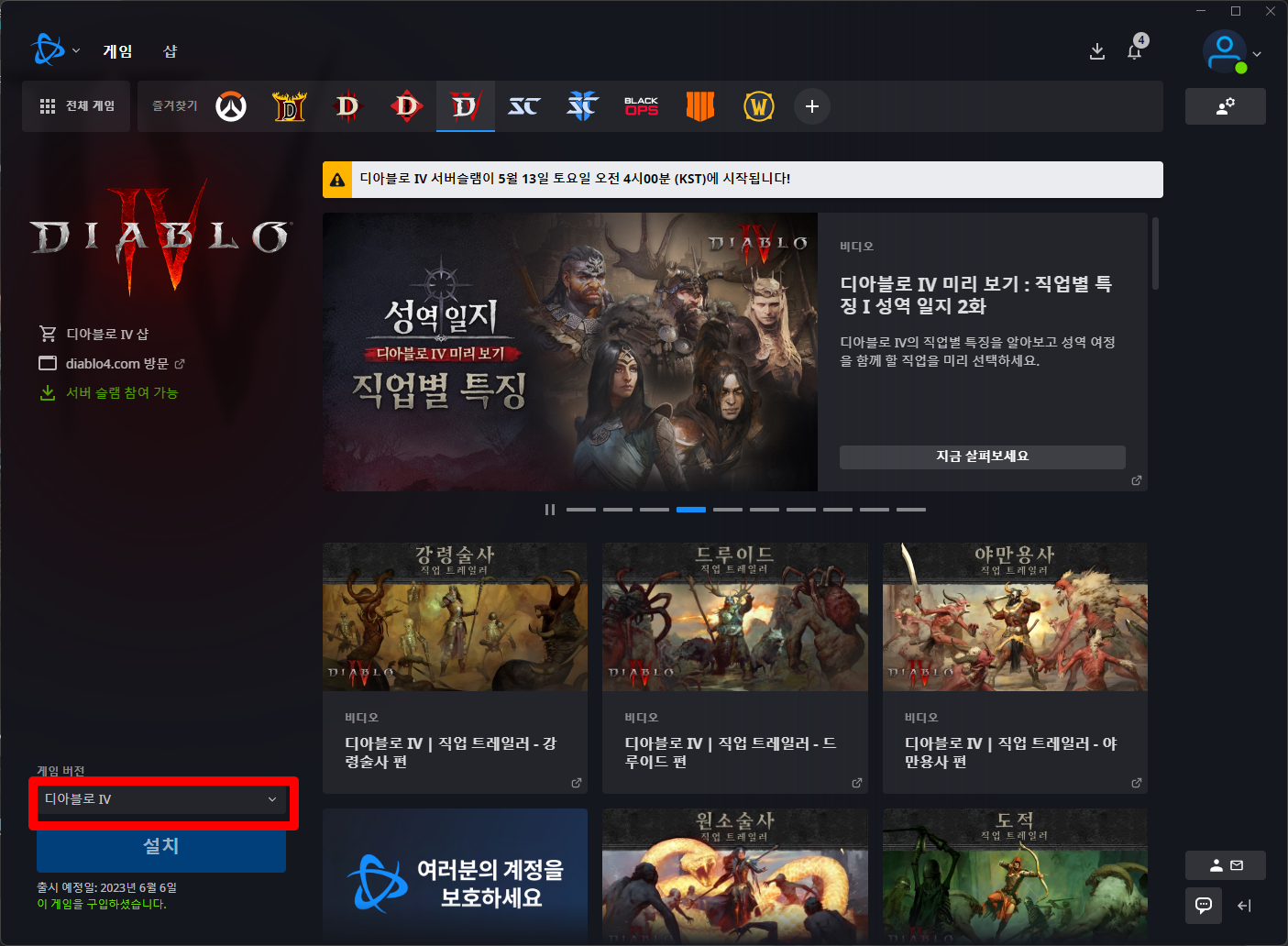Collapse the social panel arrow

(1244, 906)
